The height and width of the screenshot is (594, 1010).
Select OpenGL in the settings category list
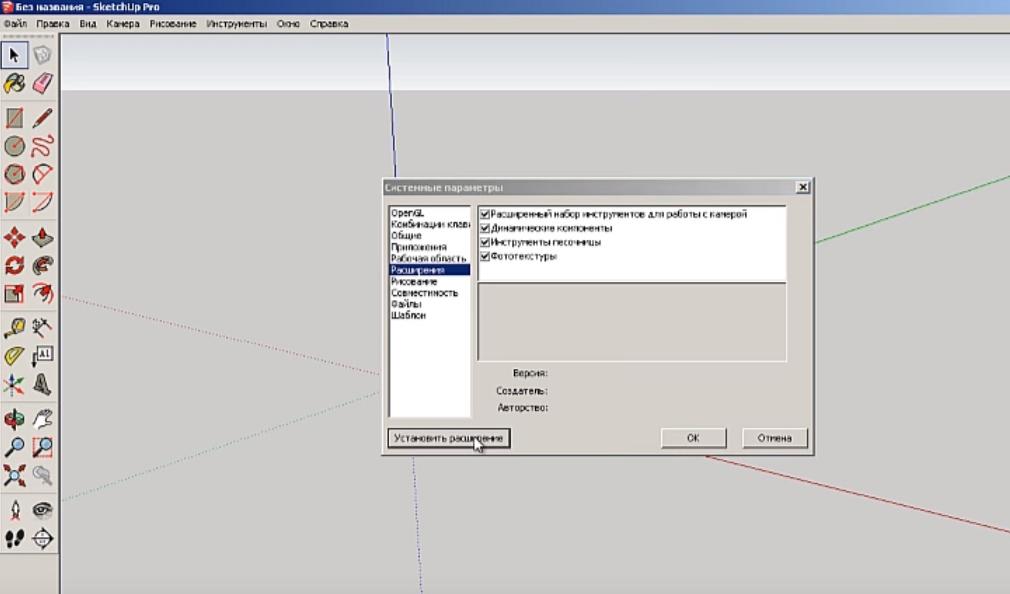tap(407, 213)
